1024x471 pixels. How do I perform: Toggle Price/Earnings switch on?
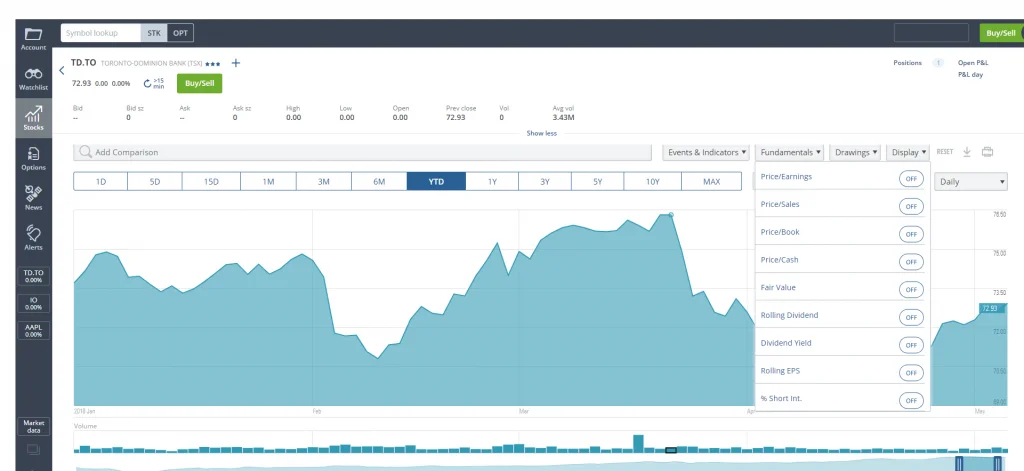[910, 178]
